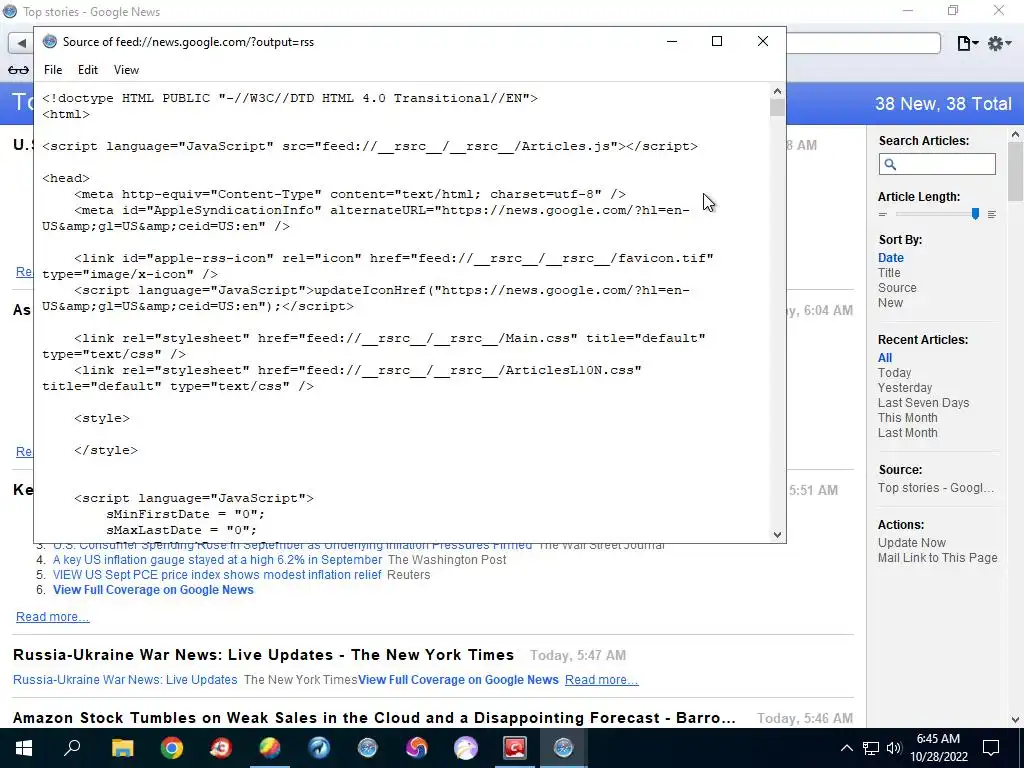1024x768 pixels.
Task: Open the purple eagle taskbar icon
Action: click(x=466, y=748)
